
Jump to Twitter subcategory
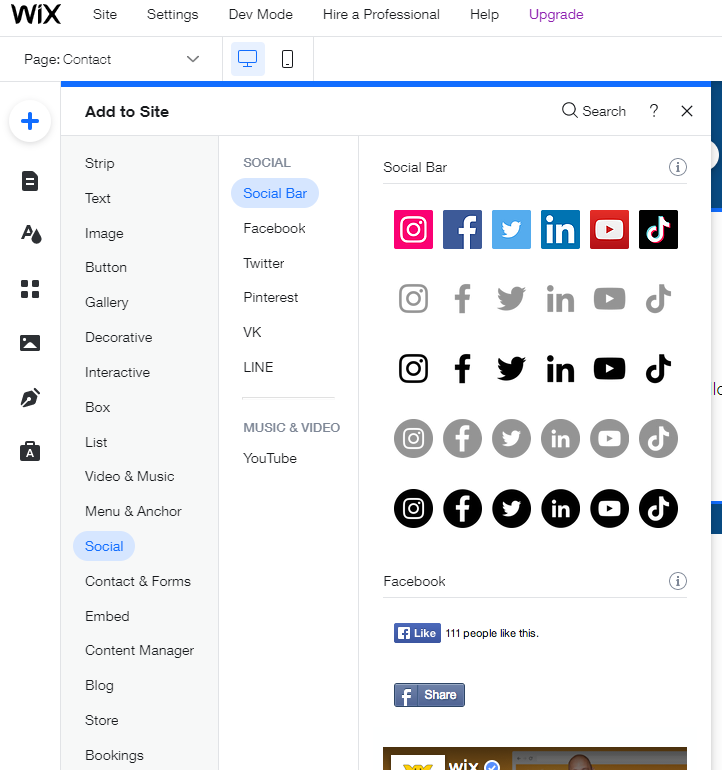(264, 263)
